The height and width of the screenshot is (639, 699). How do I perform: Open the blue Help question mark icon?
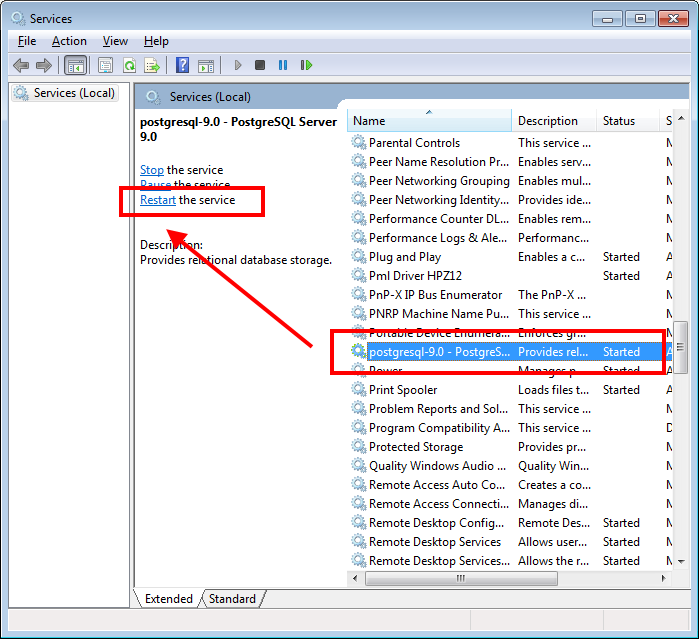point(182,65)
